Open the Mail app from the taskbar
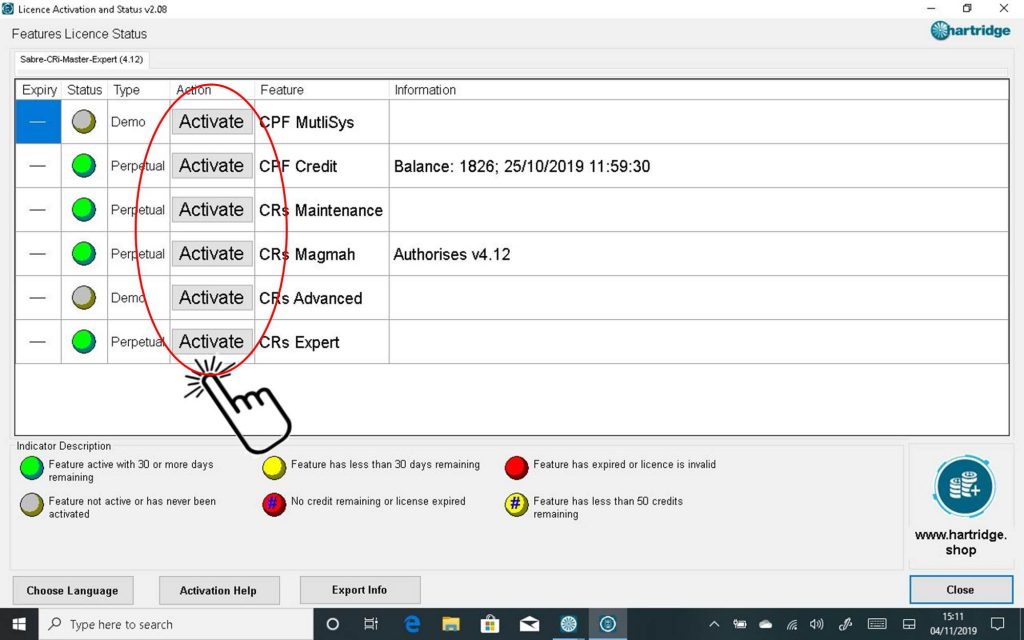Image resolution: width=1024 pixels, height=640 pixels. 529,624
